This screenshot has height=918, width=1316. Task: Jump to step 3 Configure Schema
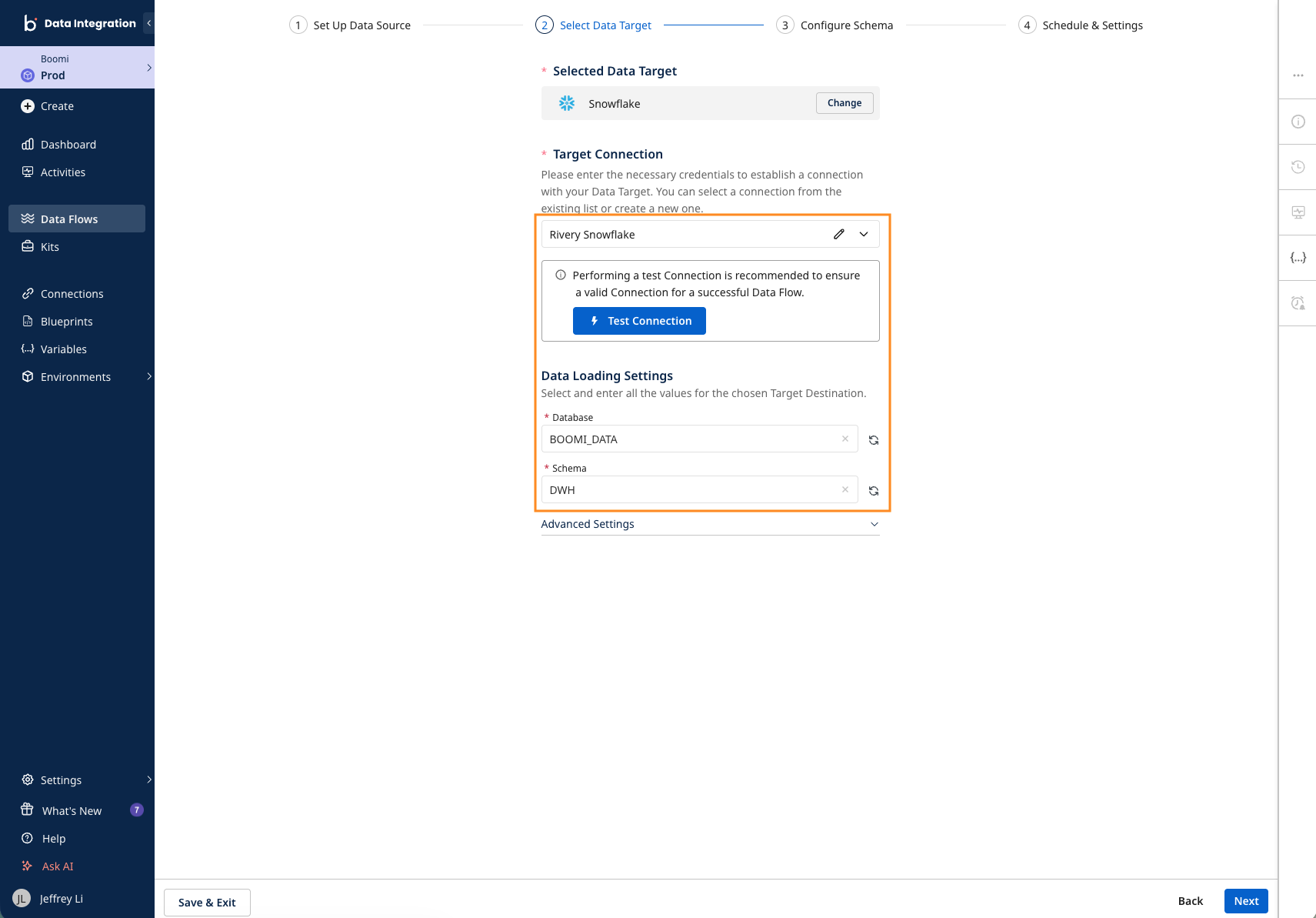835,25
